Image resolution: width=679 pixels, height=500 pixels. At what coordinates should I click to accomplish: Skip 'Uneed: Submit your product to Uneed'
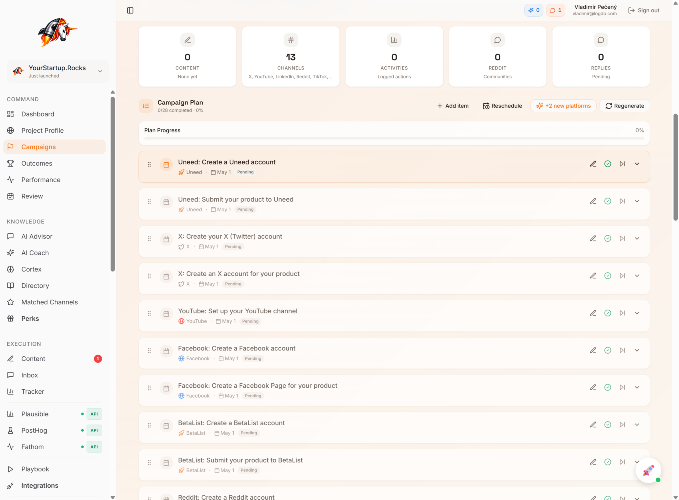coord(622,201)
